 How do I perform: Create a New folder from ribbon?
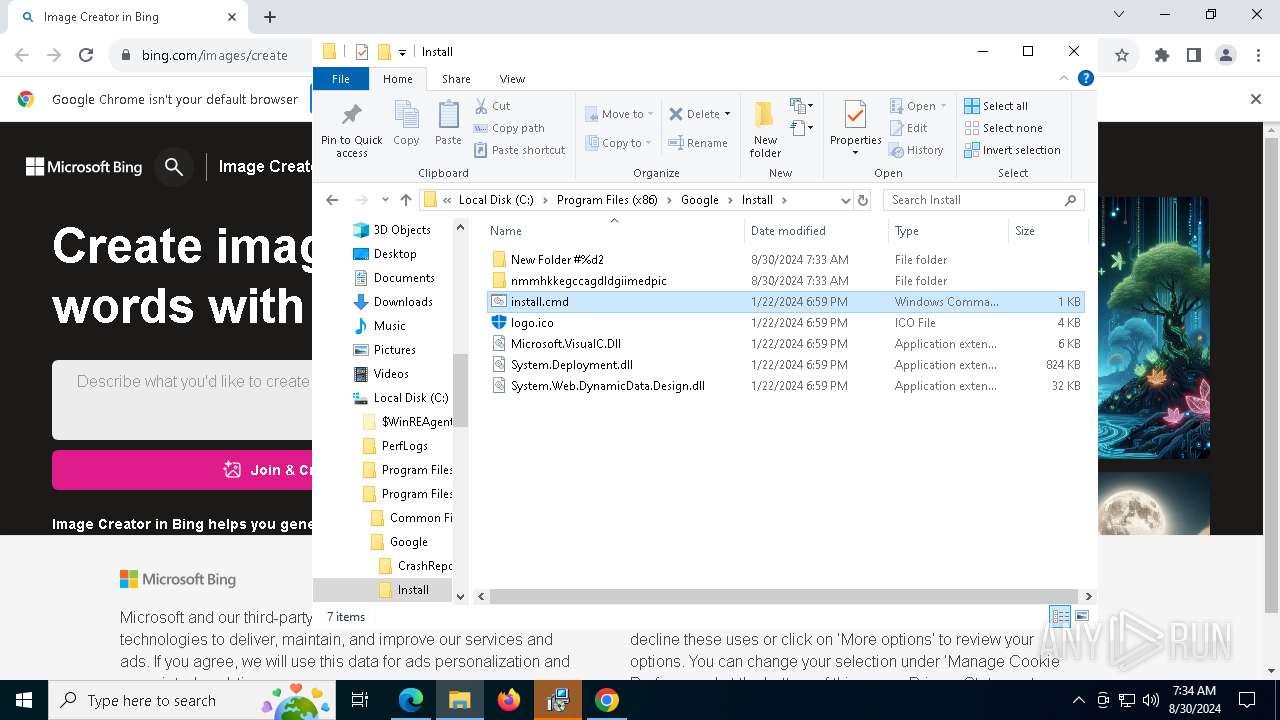765,129
